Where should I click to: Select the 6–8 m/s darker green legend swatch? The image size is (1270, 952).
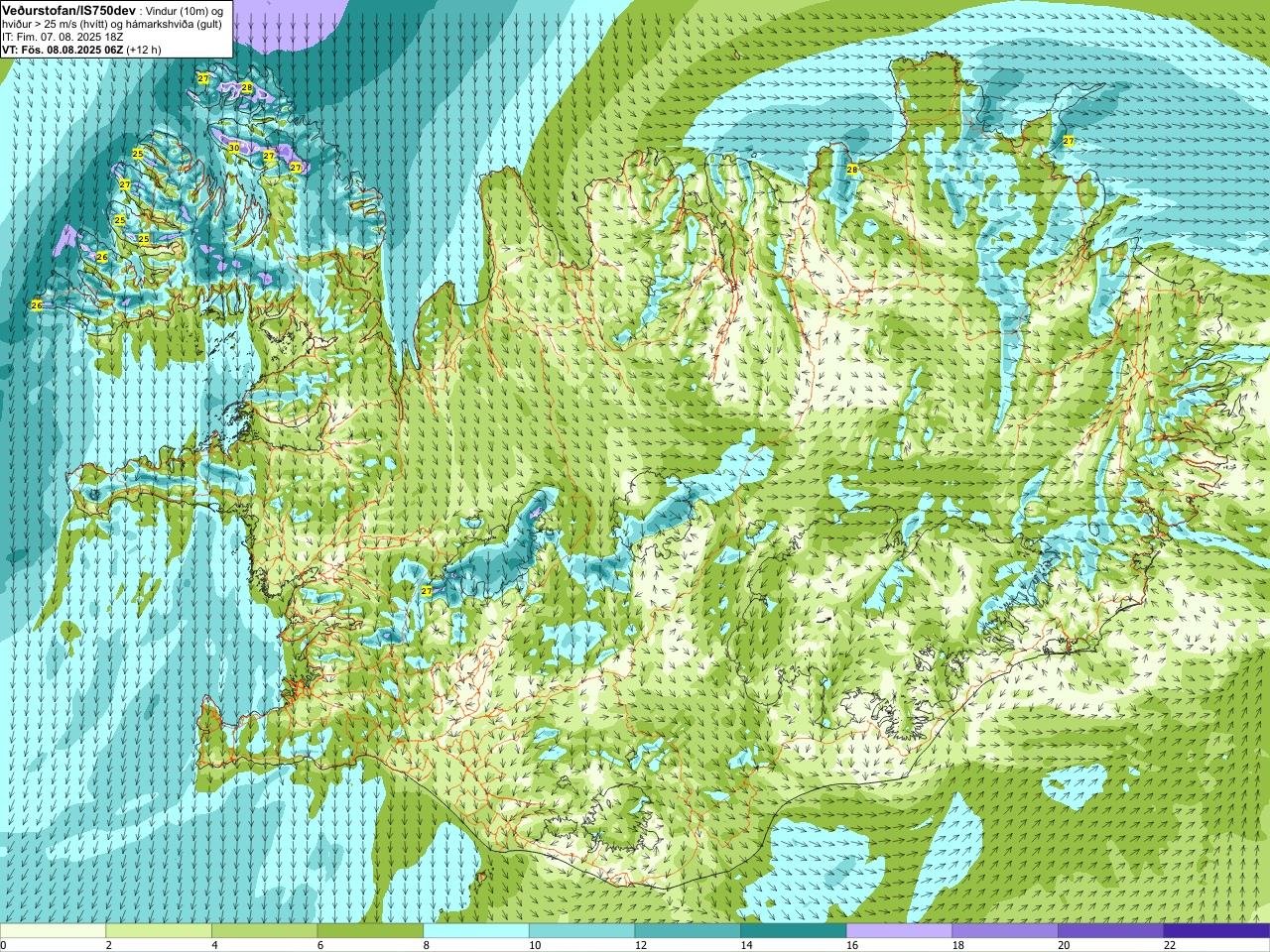pos(370,931)
